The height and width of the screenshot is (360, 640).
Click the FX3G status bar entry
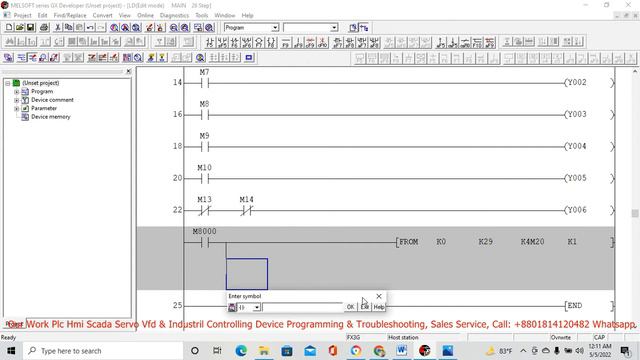point(353,338)
